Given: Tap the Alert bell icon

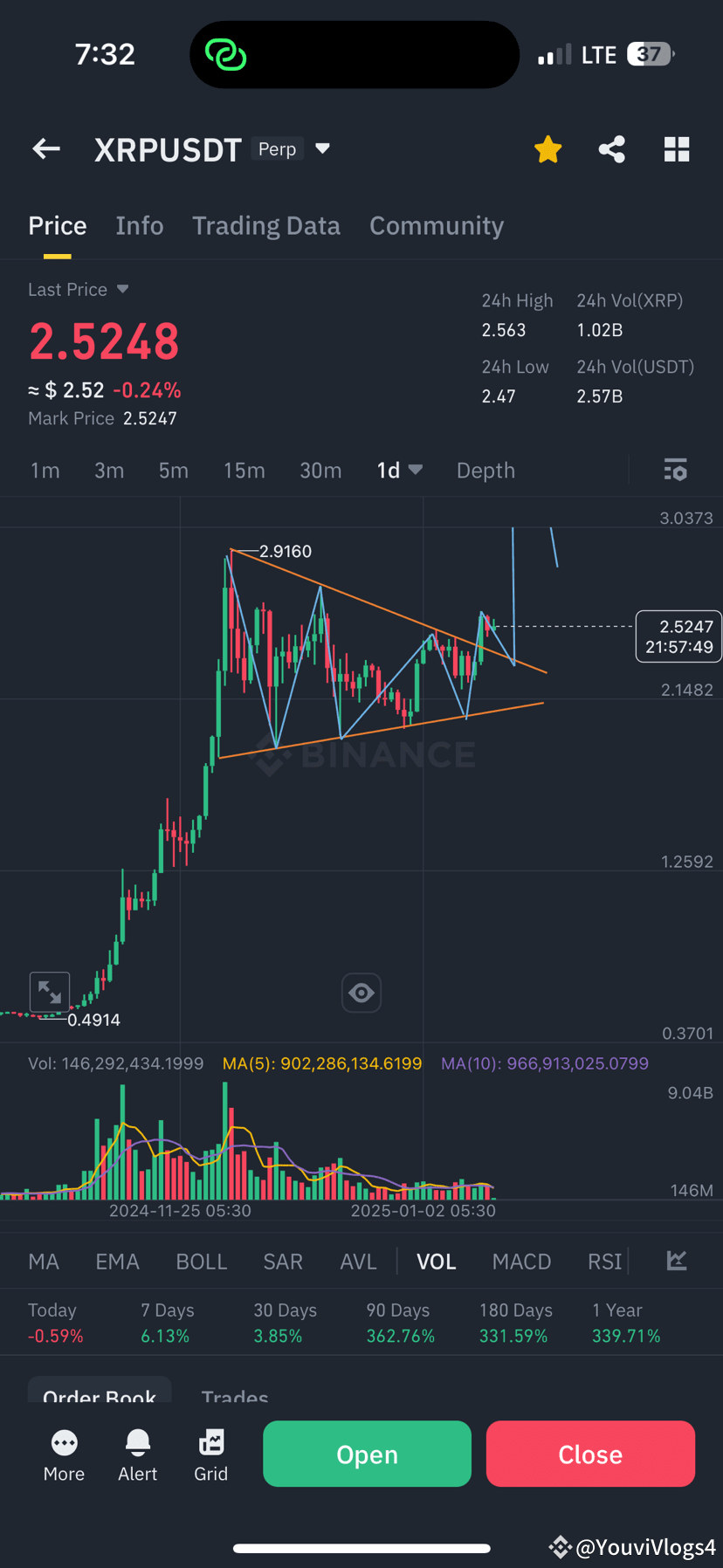Looking at the screenshot, I should click(138, 1455).
